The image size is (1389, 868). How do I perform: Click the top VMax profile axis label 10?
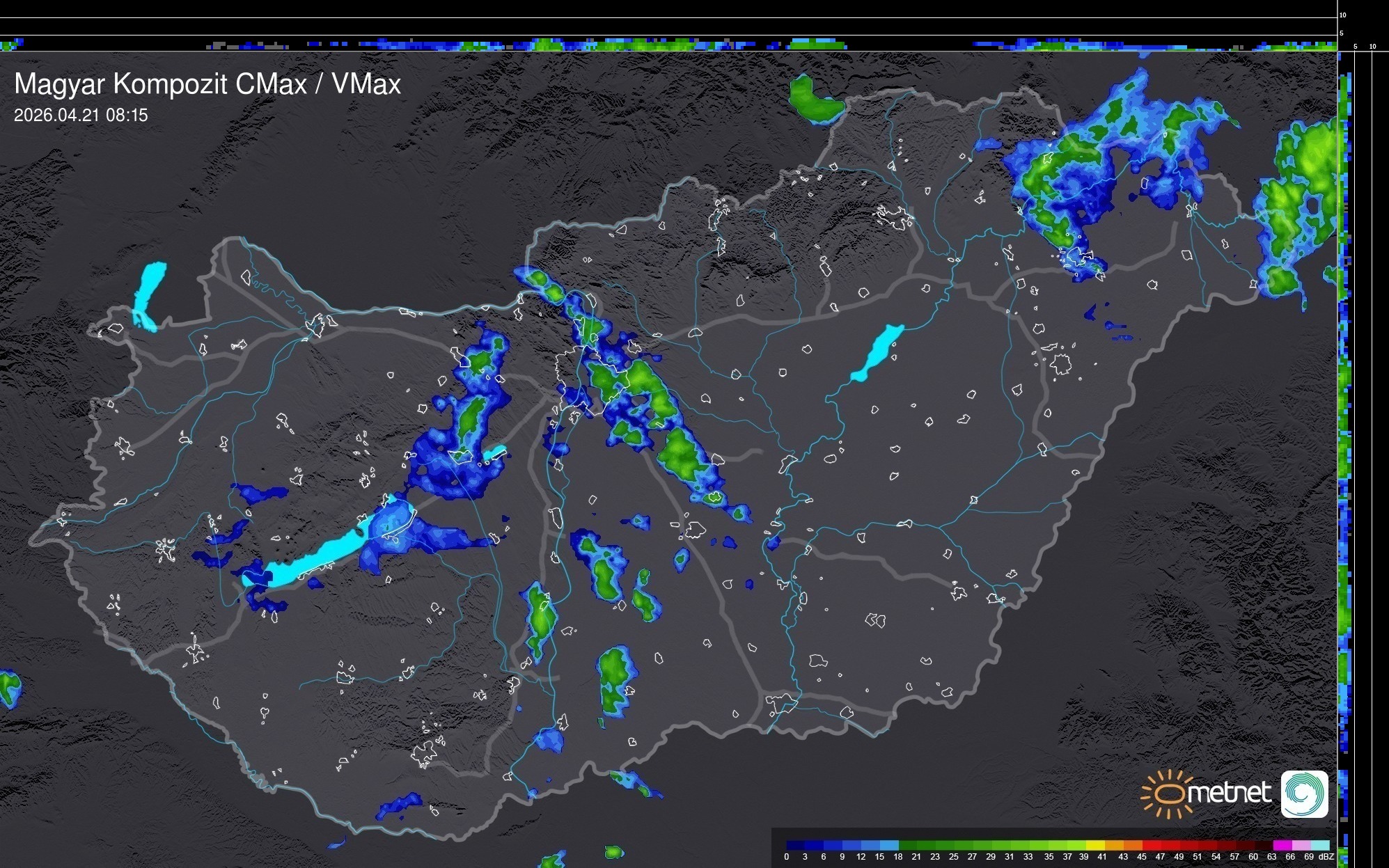point(1342,15)
